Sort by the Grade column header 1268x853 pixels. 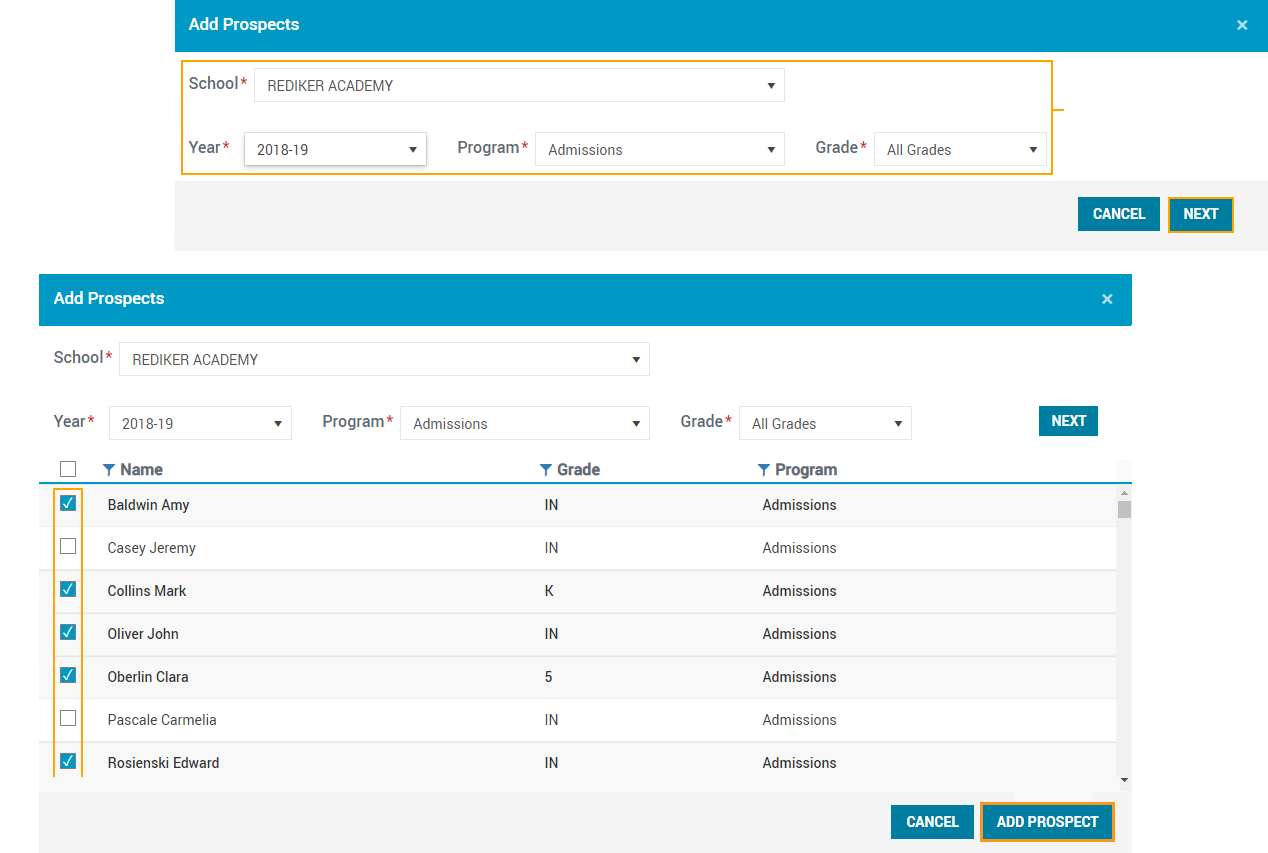click(578, 470)
